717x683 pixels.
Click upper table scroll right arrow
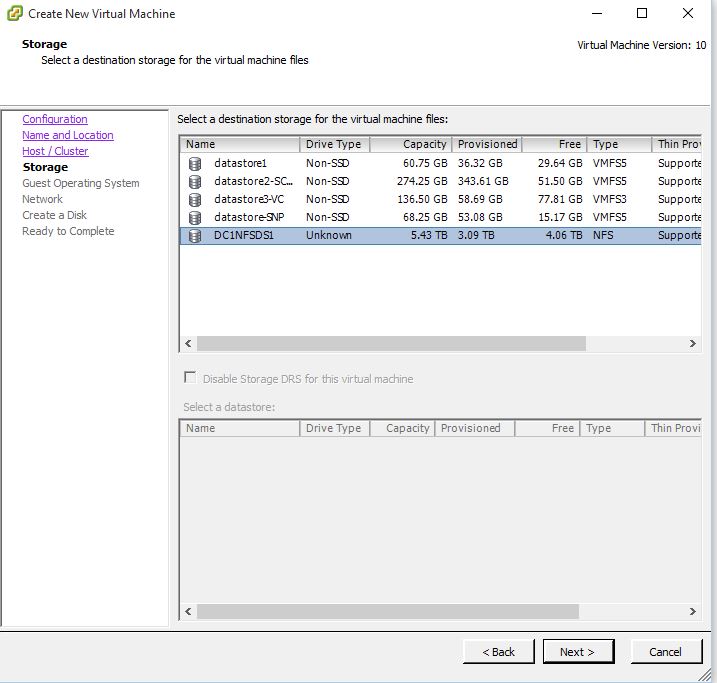[693, 343]
